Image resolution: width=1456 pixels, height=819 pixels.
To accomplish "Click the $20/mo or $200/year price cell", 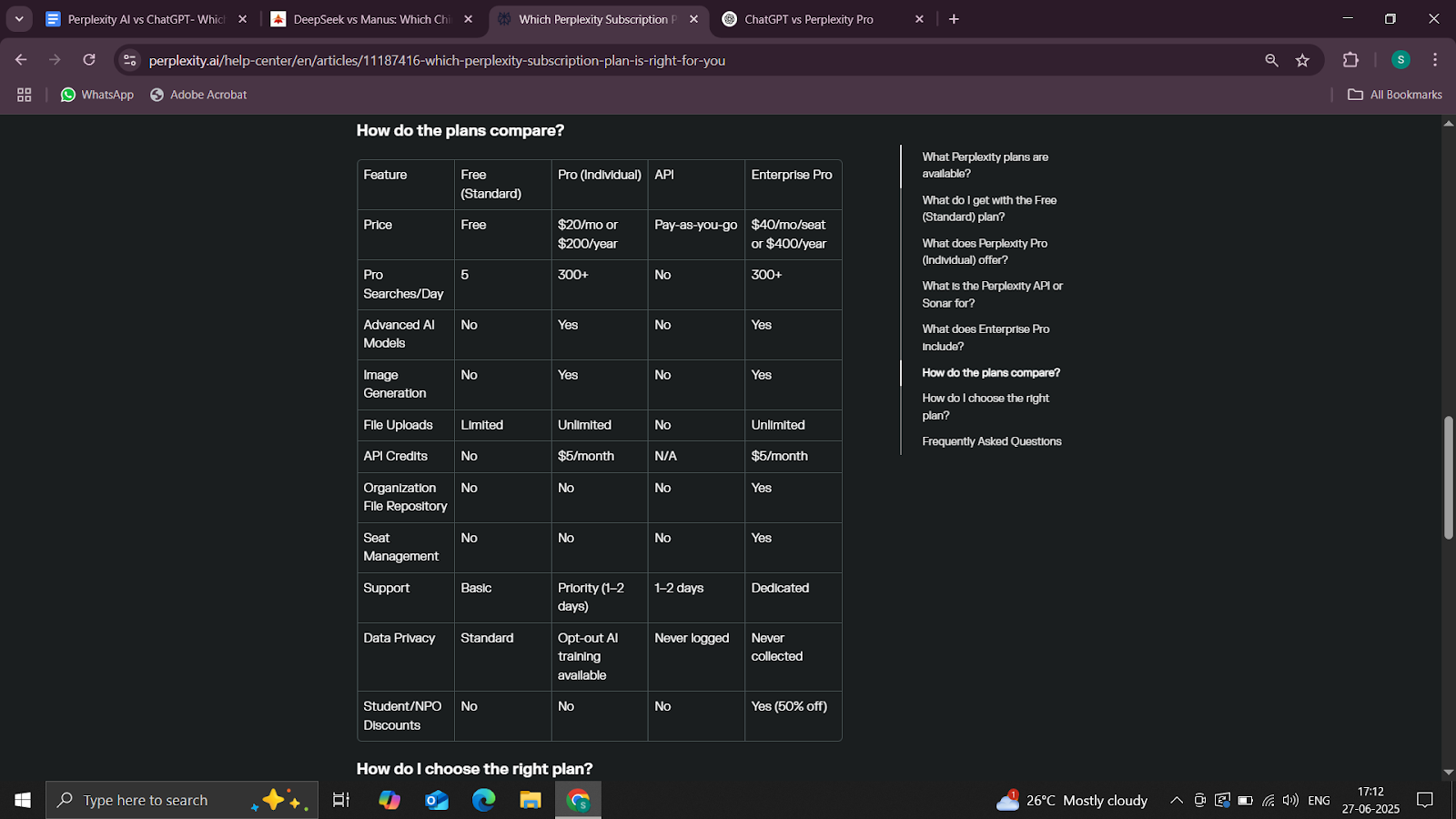I will click(599, 234).
